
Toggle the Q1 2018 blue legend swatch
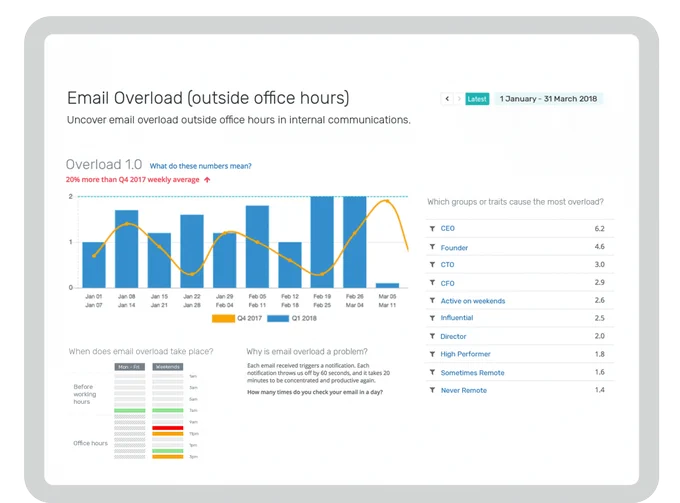pyautogui.click(x=278, y=318)
